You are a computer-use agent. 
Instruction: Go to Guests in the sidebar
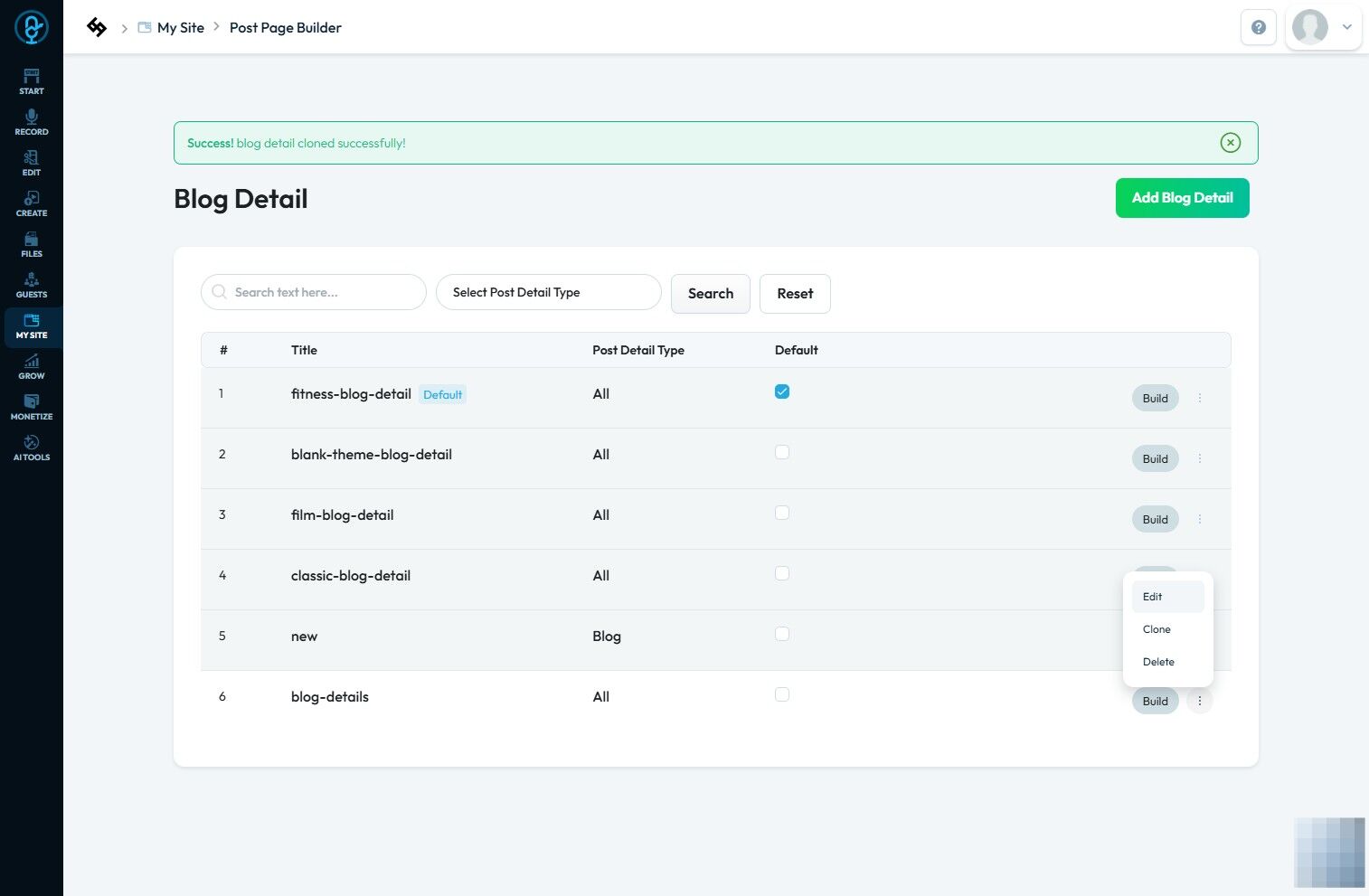pos(32,285)
